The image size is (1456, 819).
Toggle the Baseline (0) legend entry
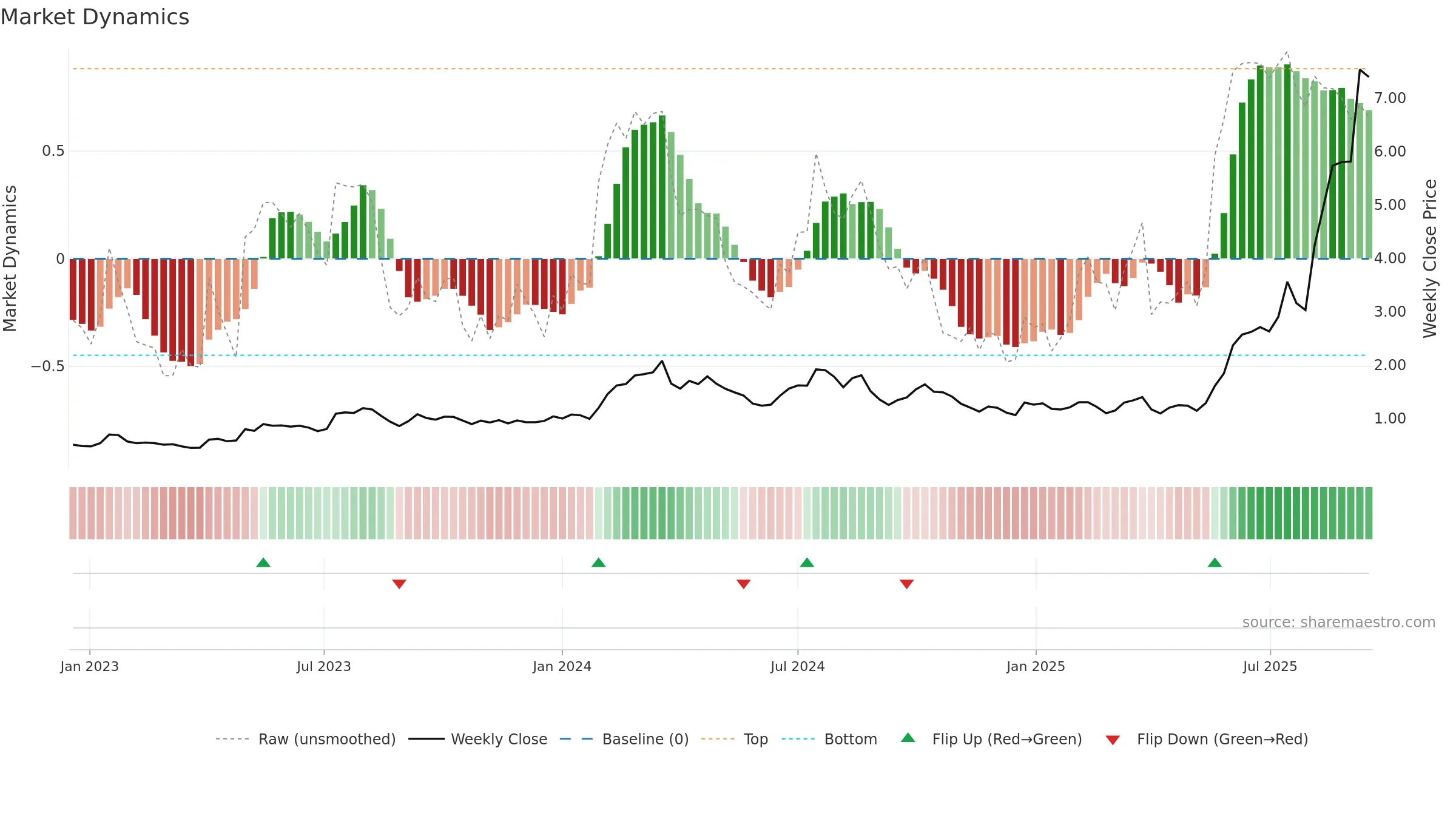tap(624, 739)
